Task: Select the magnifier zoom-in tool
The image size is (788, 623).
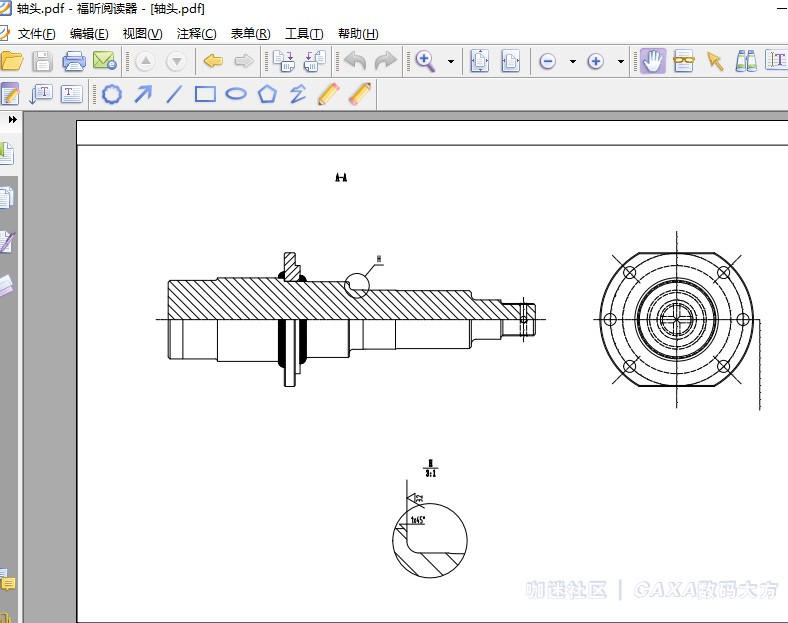Action: point(425,61)
